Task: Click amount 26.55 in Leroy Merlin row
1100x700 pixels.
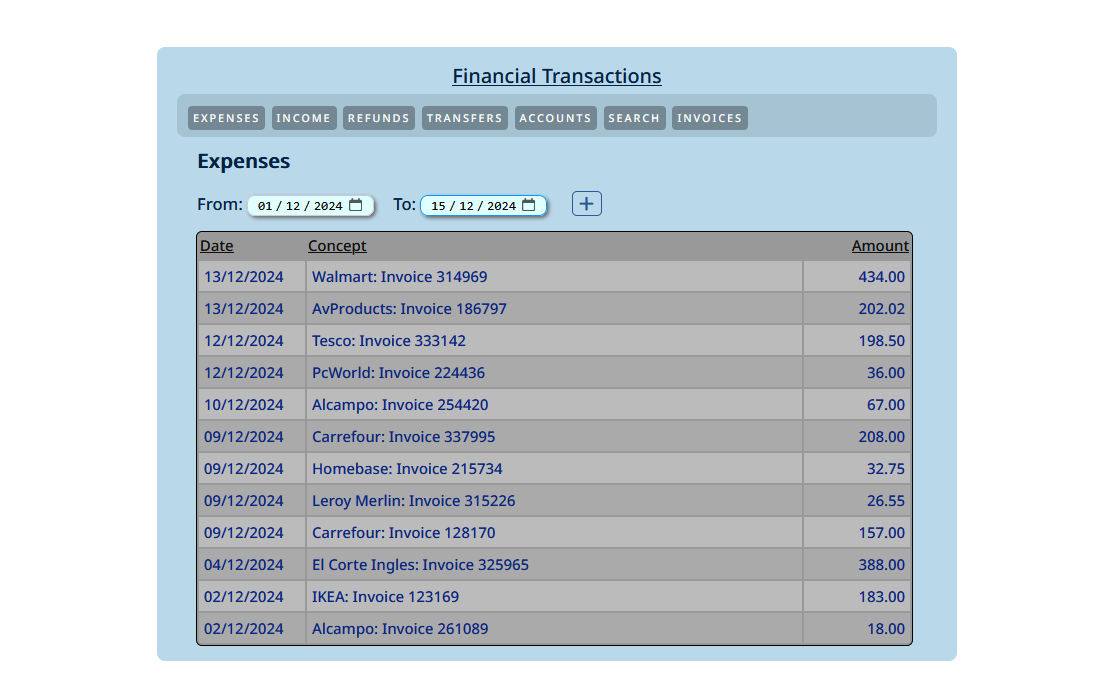Action: click(x=885, y=501)
